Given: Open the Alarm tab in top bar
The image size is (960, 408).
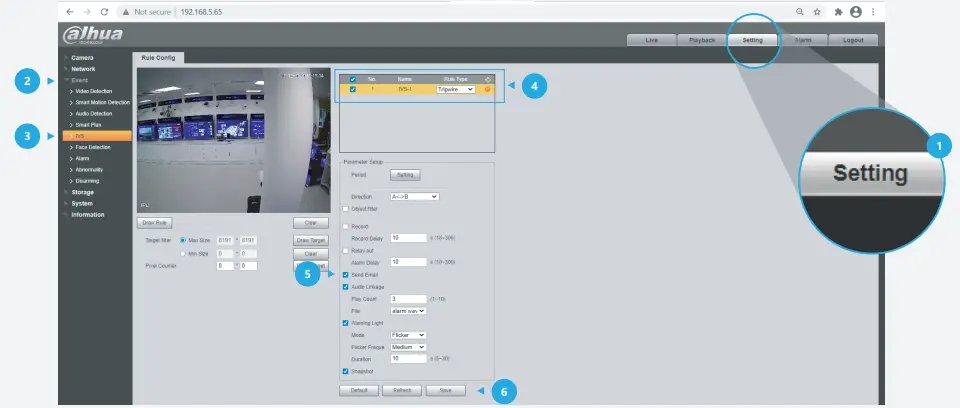Looking at the screenshot, I should [x=803, y=40].
